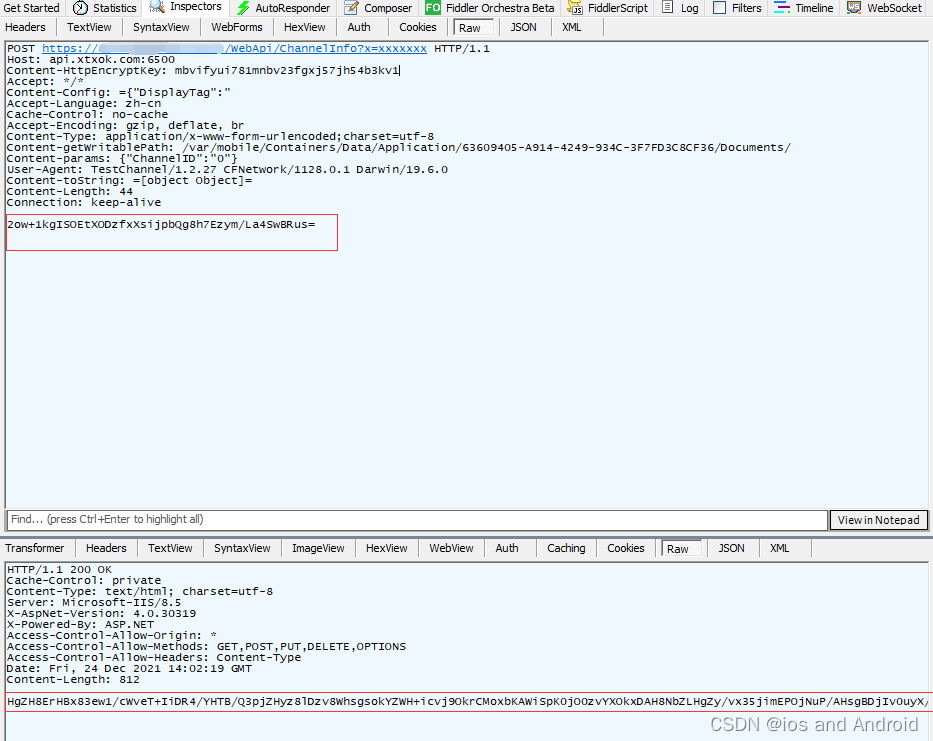Open the Transformer response tab

point(35,548)
